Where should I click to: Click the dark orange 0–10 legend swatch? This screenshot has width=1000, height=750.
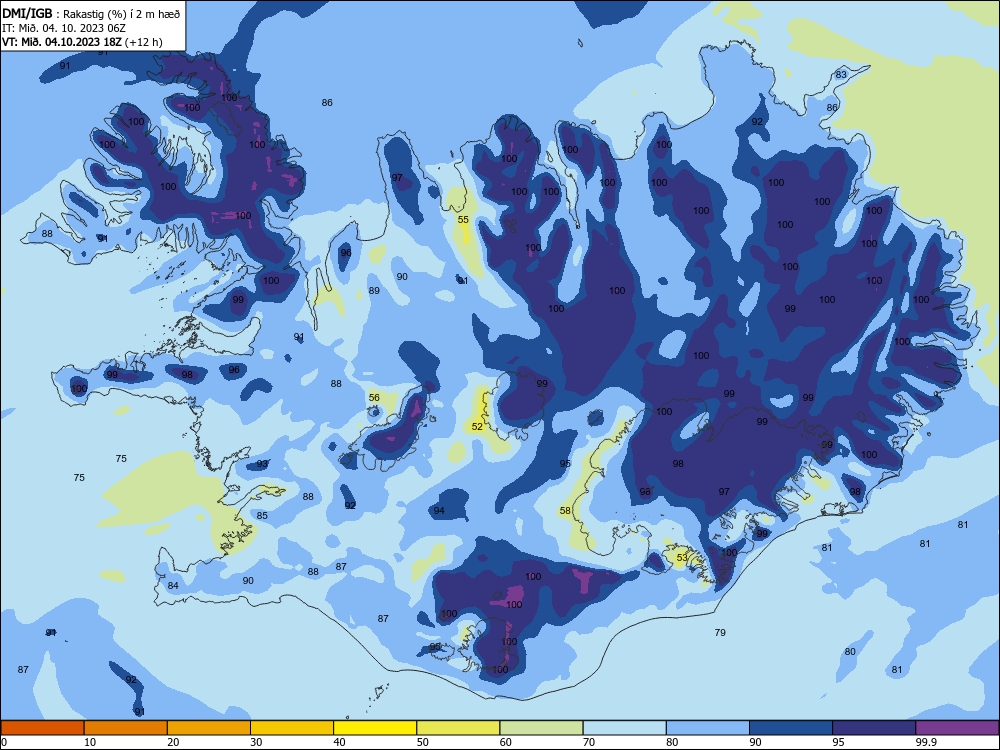pos(42,728)
